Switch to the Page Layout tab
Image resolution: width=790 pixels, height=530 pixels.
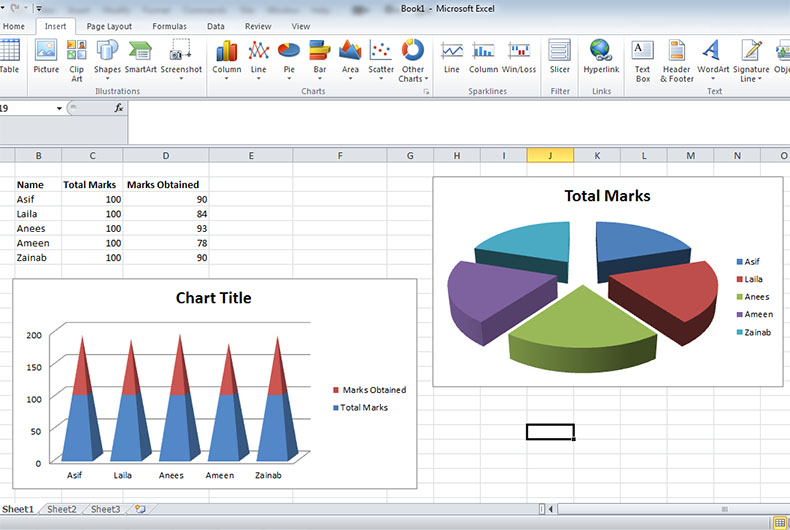109,26
